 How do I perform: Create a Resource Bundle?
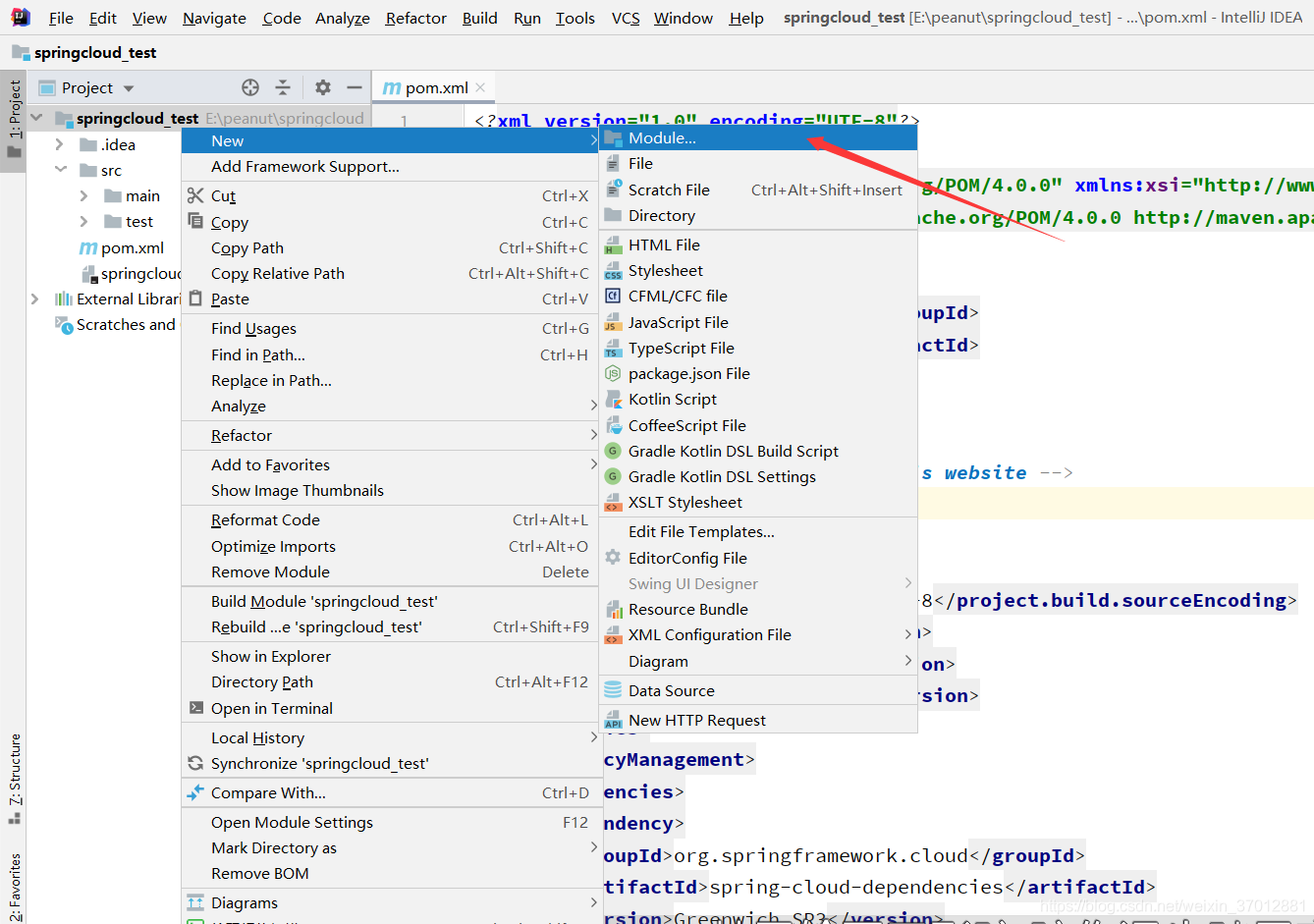[x=758, y=609]
